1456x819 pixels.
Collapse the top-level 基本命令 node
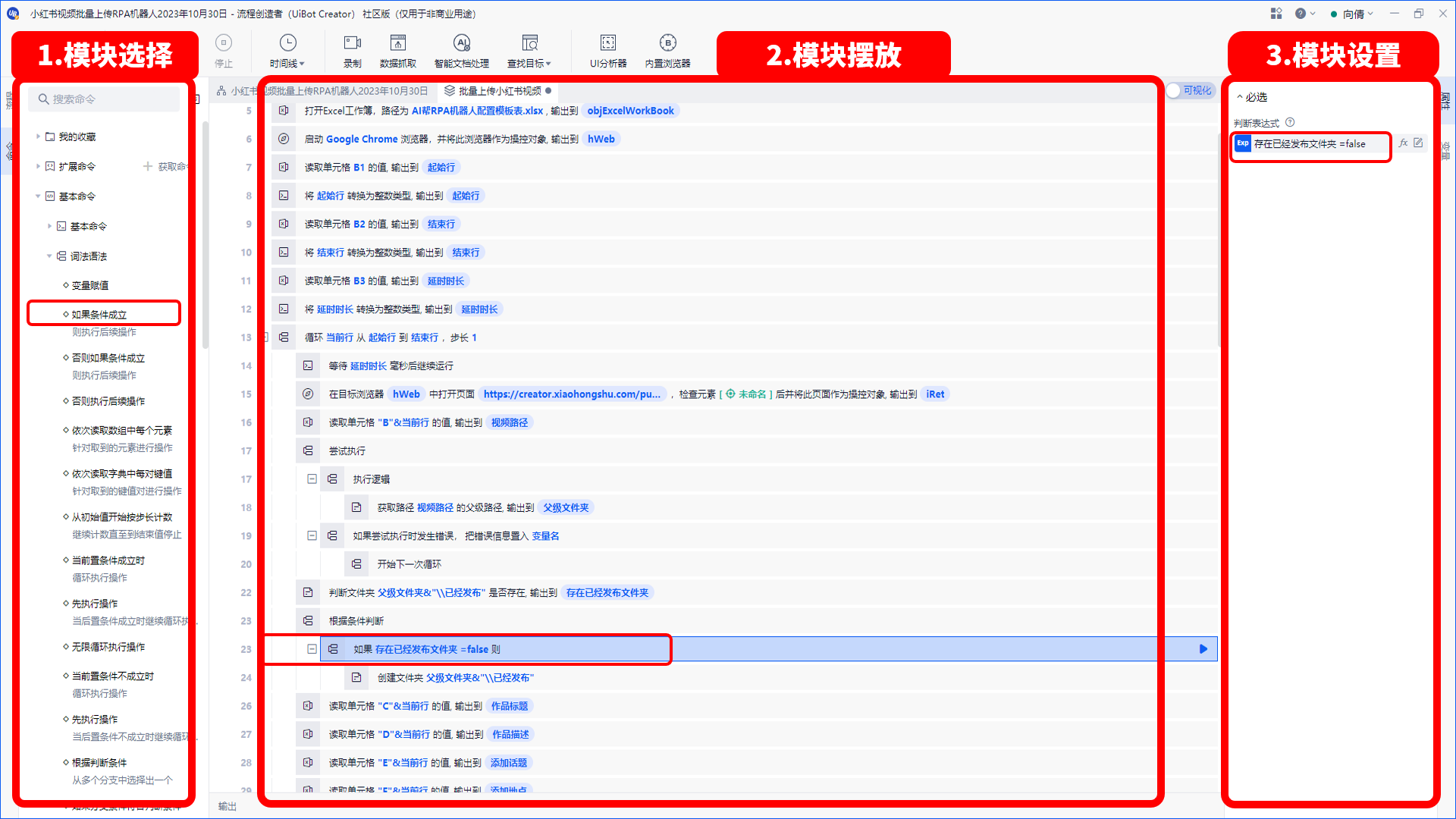pos(38,196)
